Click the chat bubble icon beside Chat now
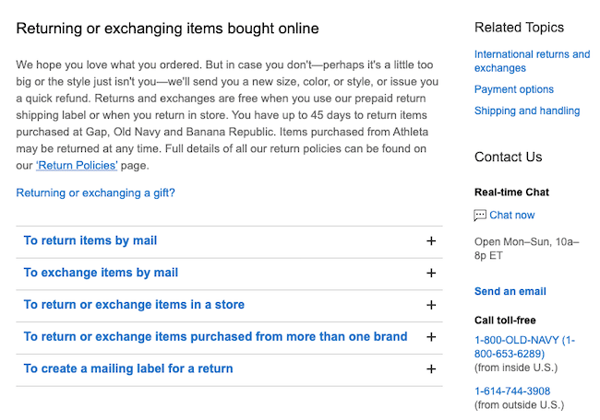600x420 pixels. tap(480, 215)
